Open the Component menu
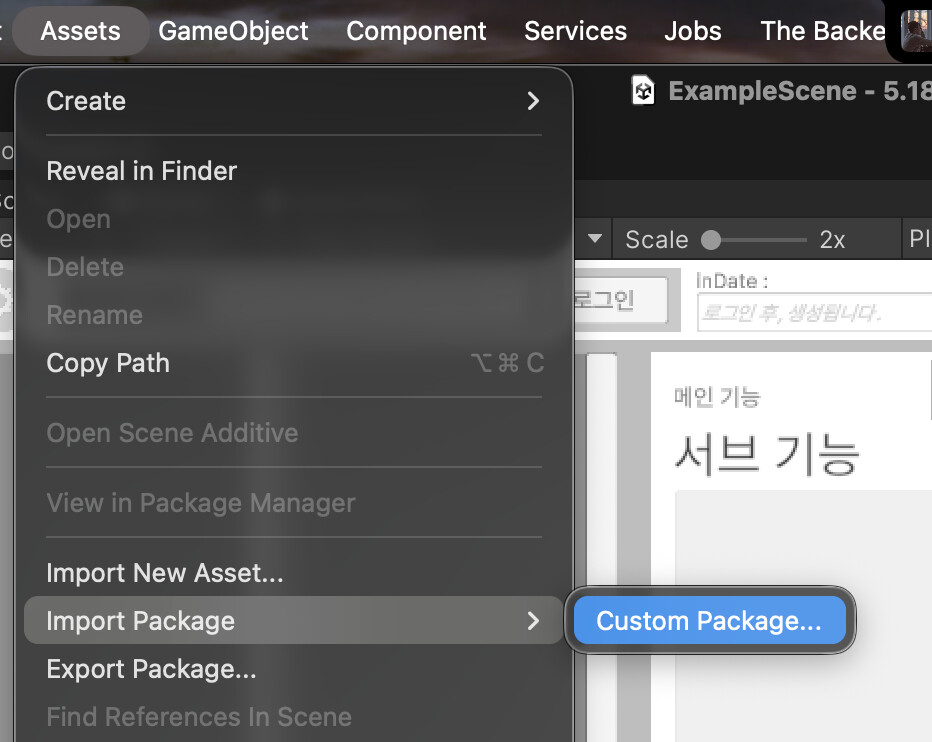The width and height of the screenshot is (932, 742). (416, 31)
